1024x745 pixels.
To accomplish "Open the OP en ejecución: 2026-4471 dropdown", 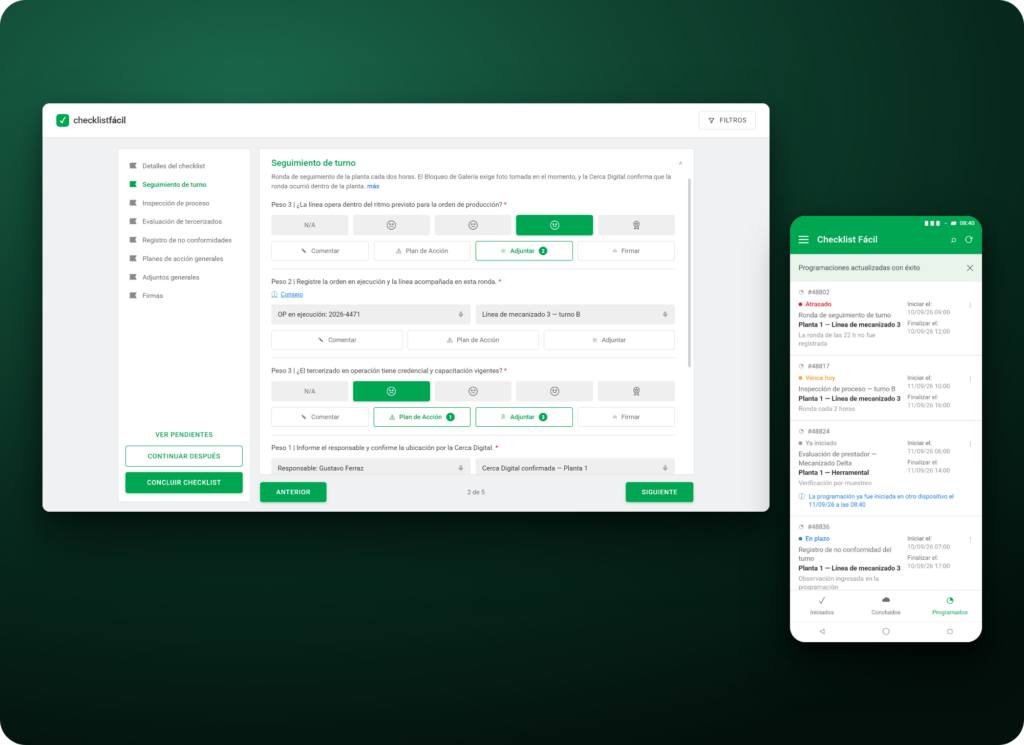I will pyautogui.click(x=370, y=314).
